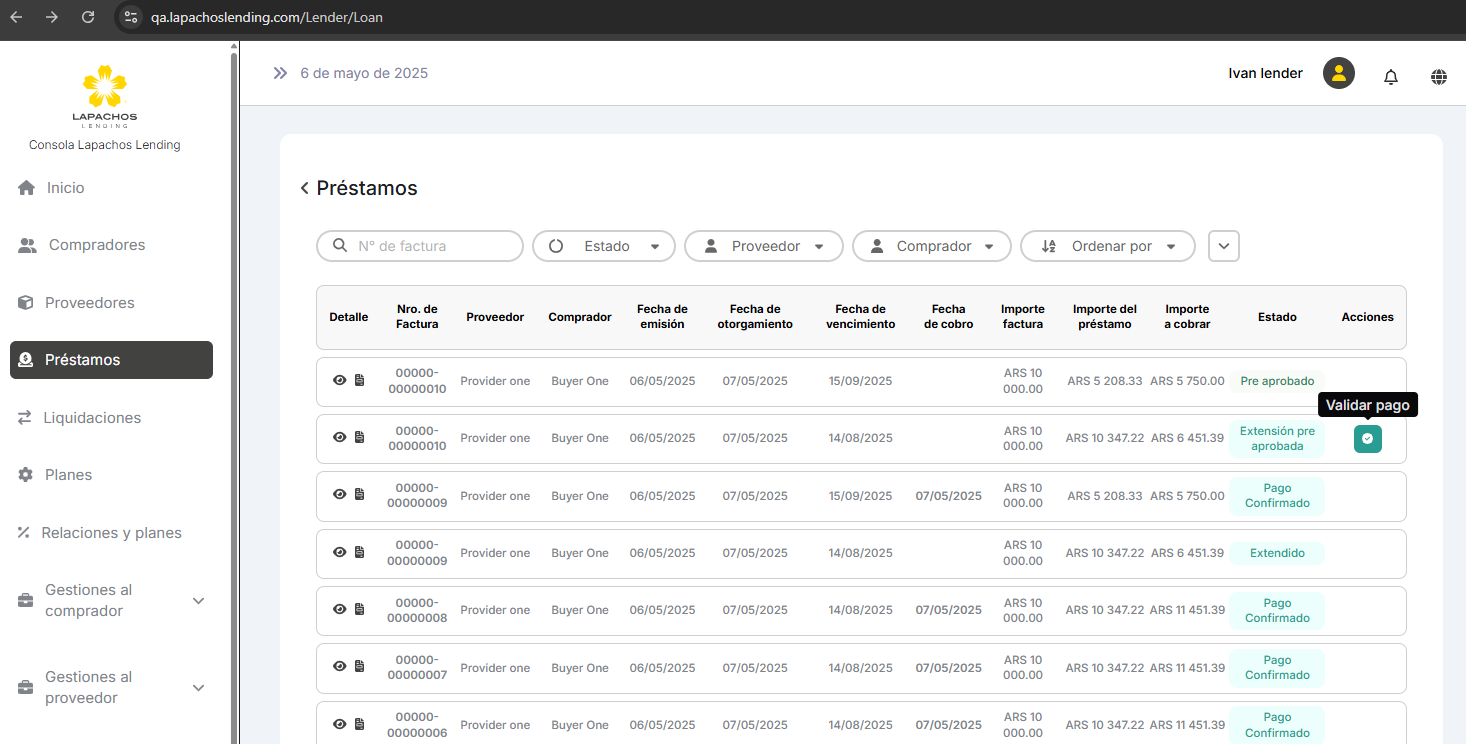Click eye icon on invoice 00000-00000008 row

pyautogui.click(x=340, y=610)
